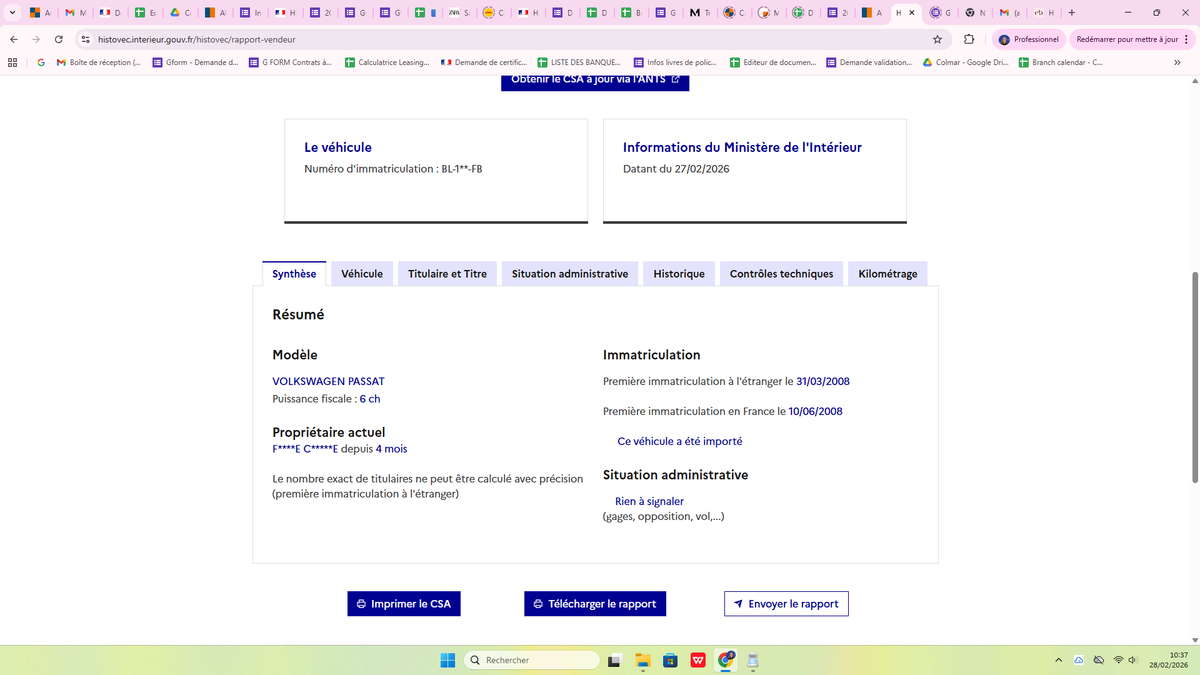Bookmark this page with the star icon
The image size is (1200, 675).
pyautogui.click(x=937, y=39)
